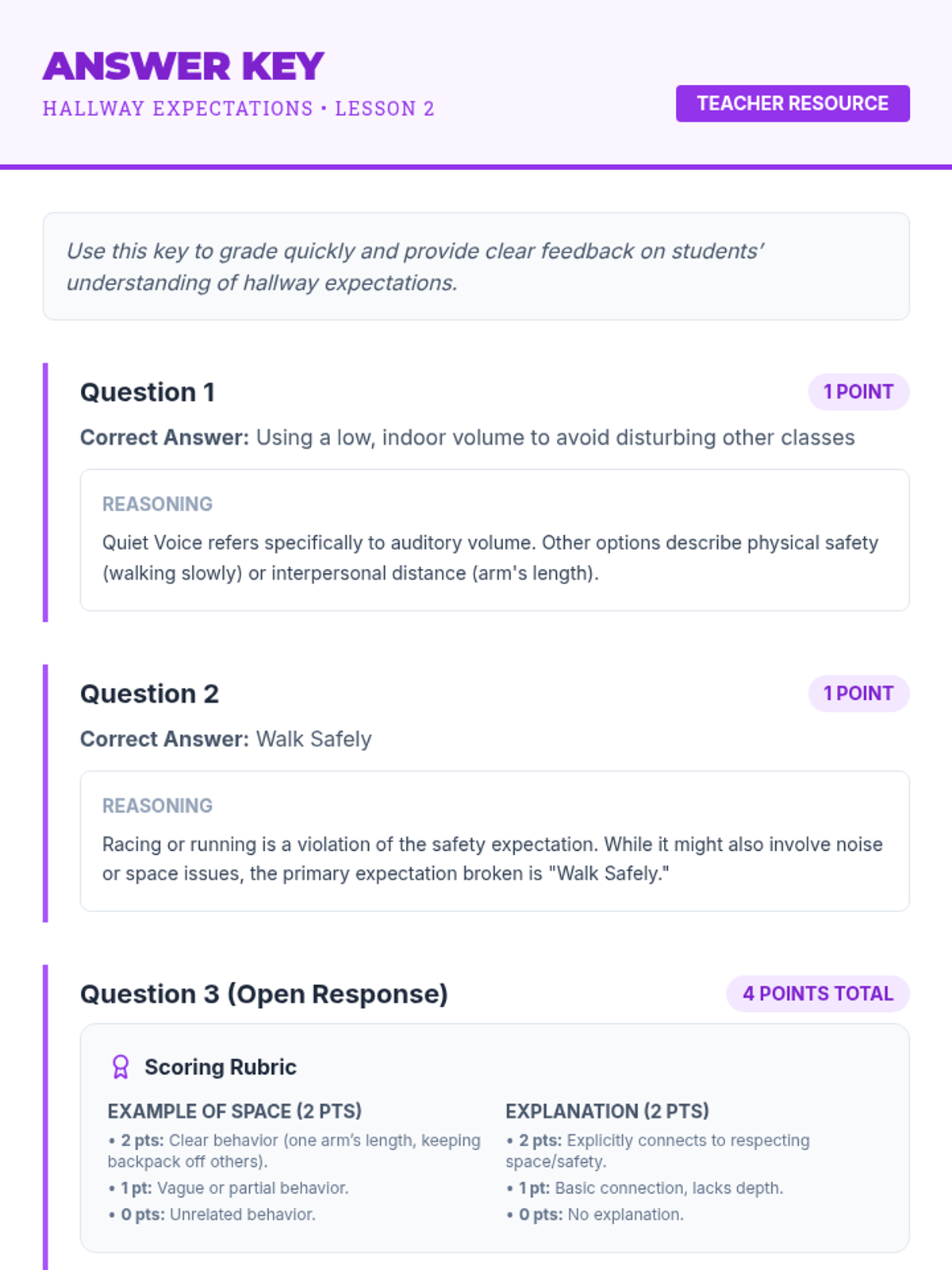Click the Scoring Rubric ribbon icon
This screenshot has height=1270, width=952.
click(x=121, y=1067)
